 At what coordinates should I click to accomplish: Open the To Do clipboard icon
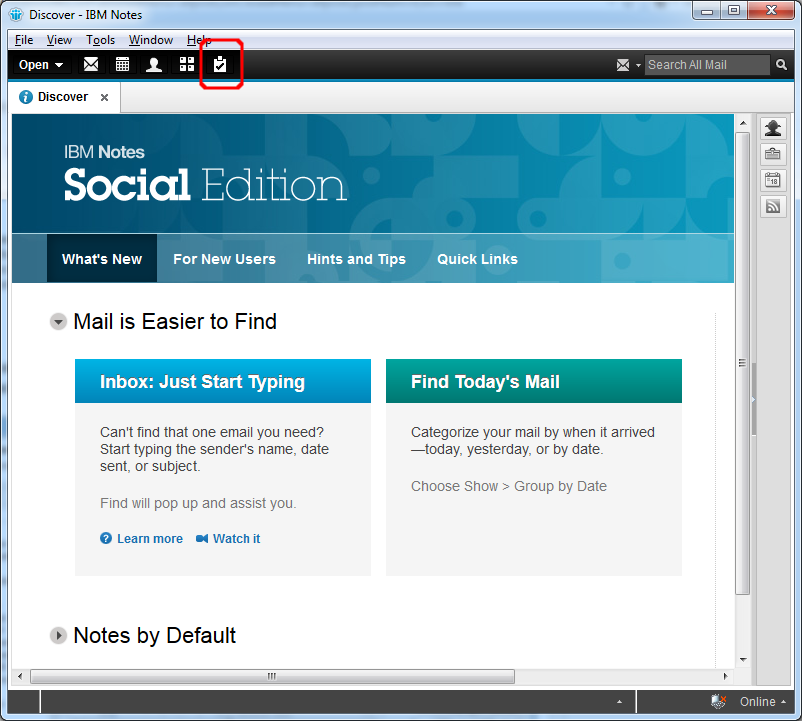220,65
